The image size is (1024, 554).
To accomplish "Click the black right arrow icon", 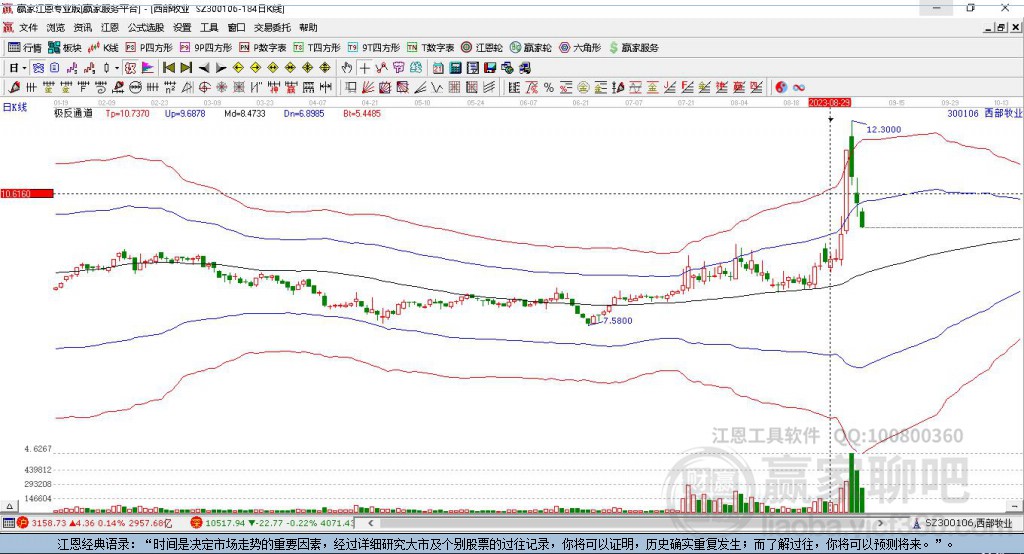I will (x=221, y=68).
